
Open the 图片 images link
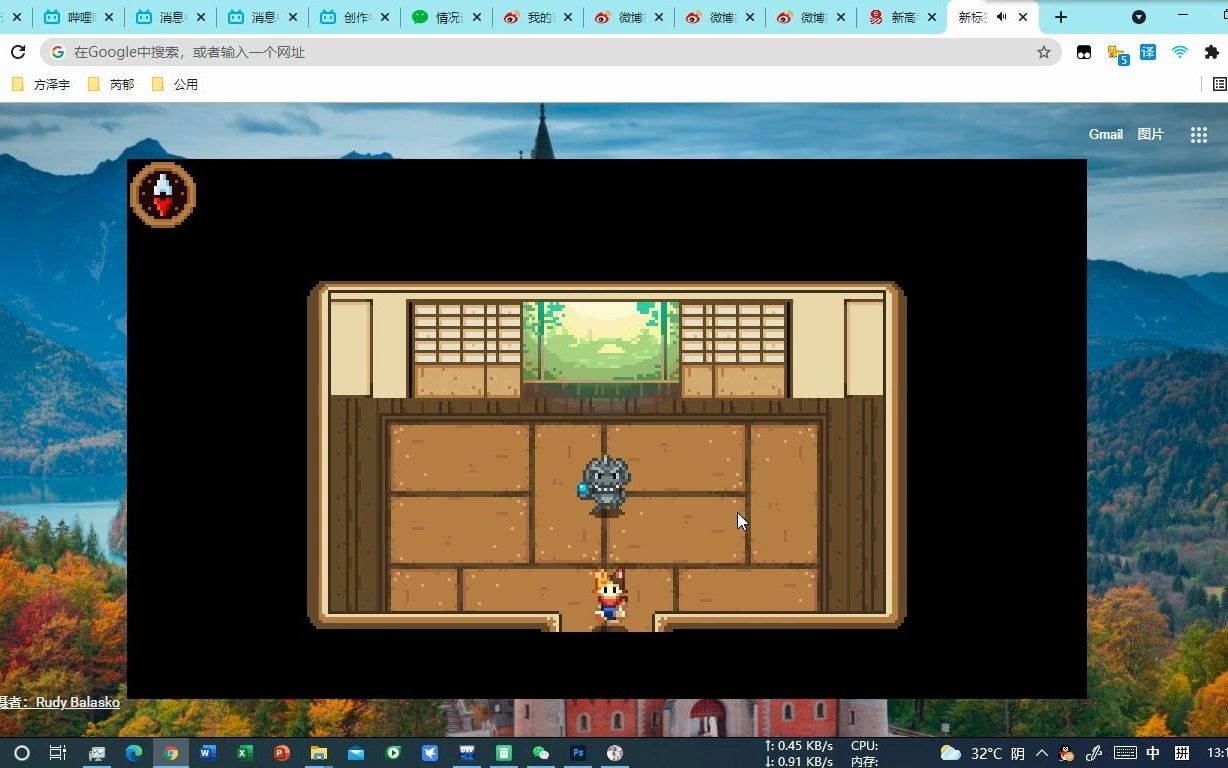coord(1150,134)
